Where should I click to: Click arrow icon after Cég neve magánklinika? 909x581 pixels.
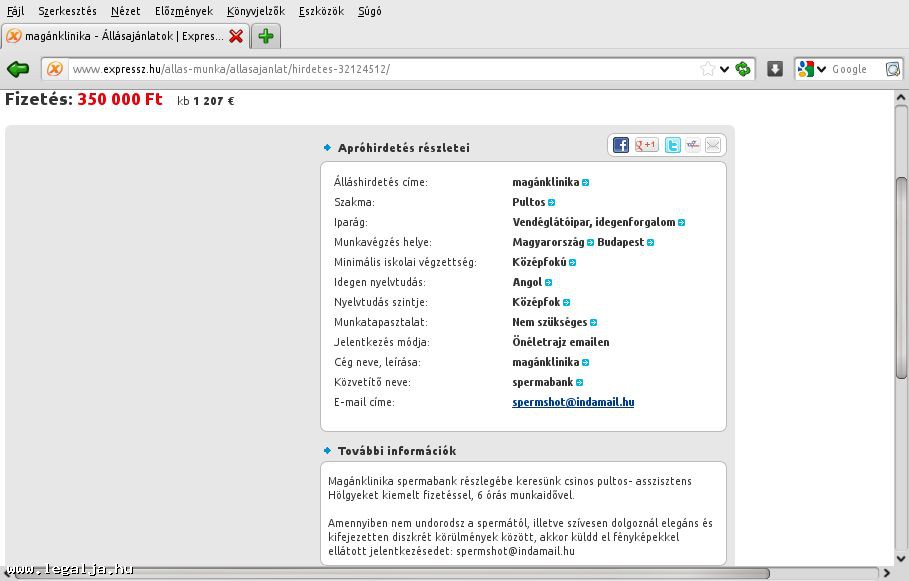586,362
